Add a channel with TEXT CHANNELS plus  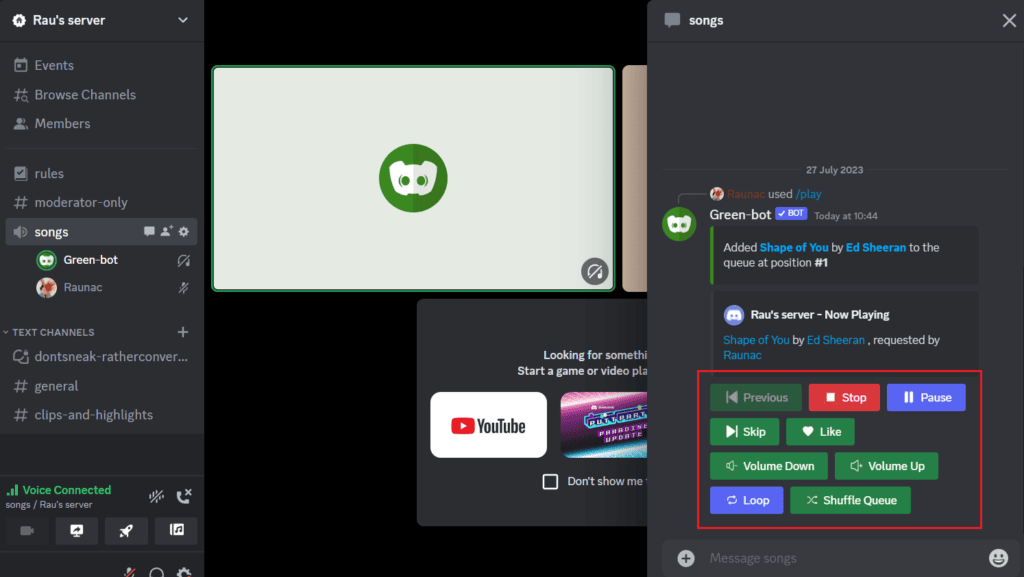click(183, 332)
